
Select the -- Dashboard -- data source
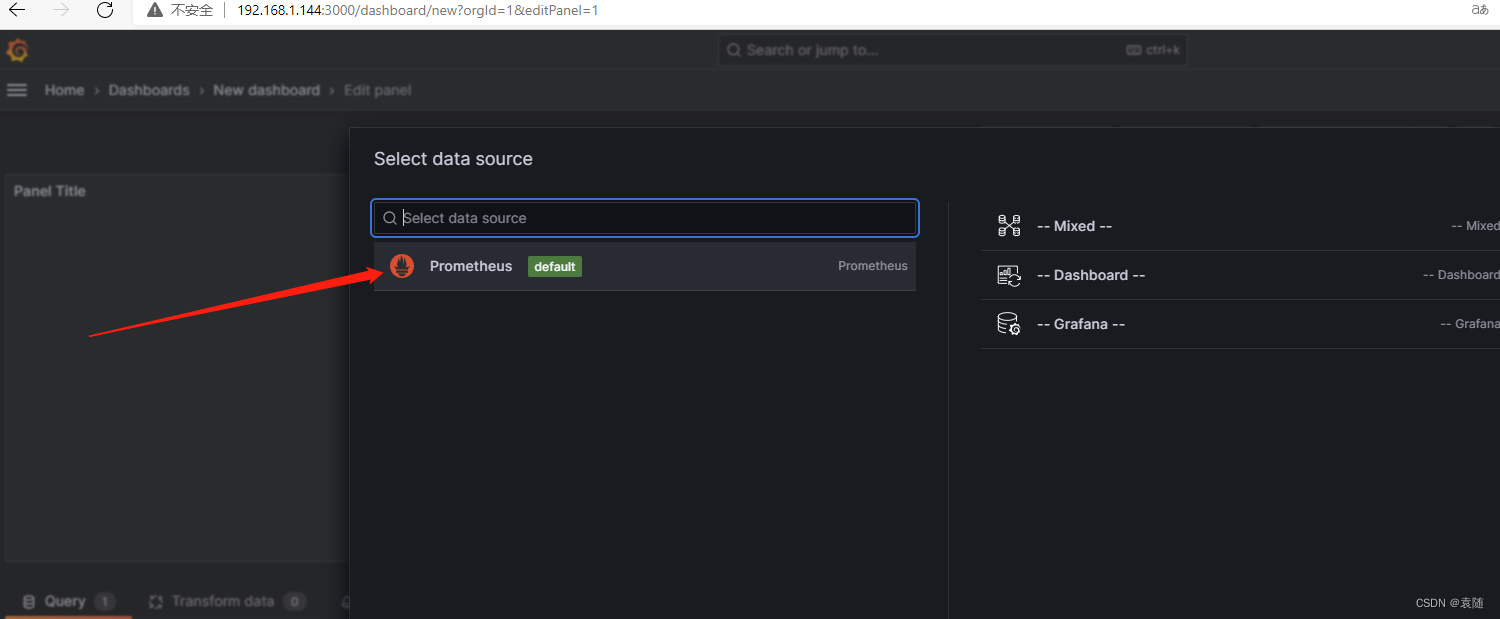1240,275
